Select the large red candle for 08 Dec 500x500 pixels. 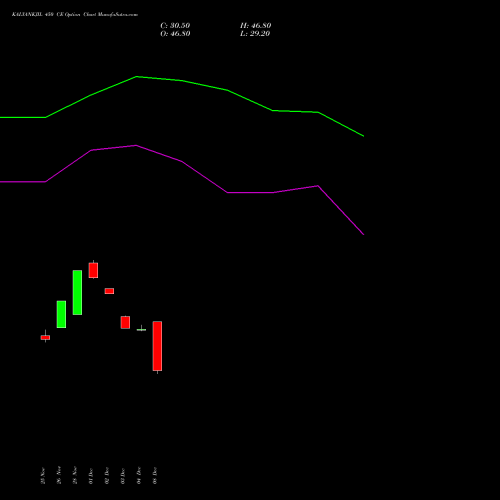(x=157, y=346)
